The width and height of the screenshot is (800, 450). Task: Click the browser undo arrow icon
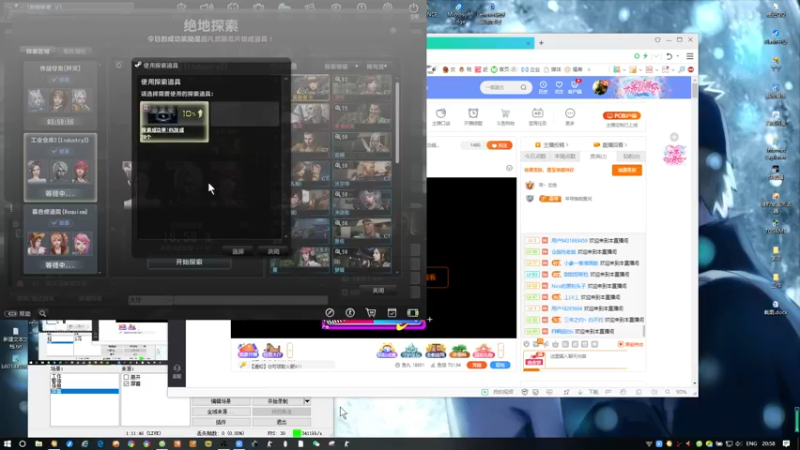click(669, 56)
